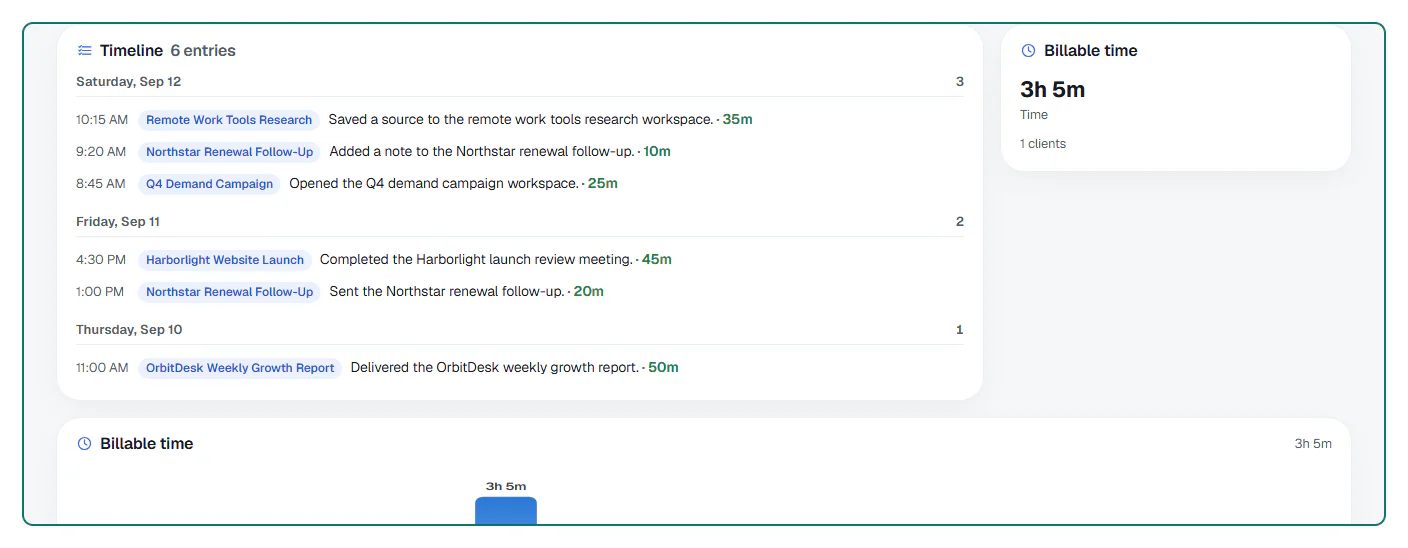
Task: Click the 'Friday, Sep 11' date header
Action: pyautogui.click(x=118, y=222)
